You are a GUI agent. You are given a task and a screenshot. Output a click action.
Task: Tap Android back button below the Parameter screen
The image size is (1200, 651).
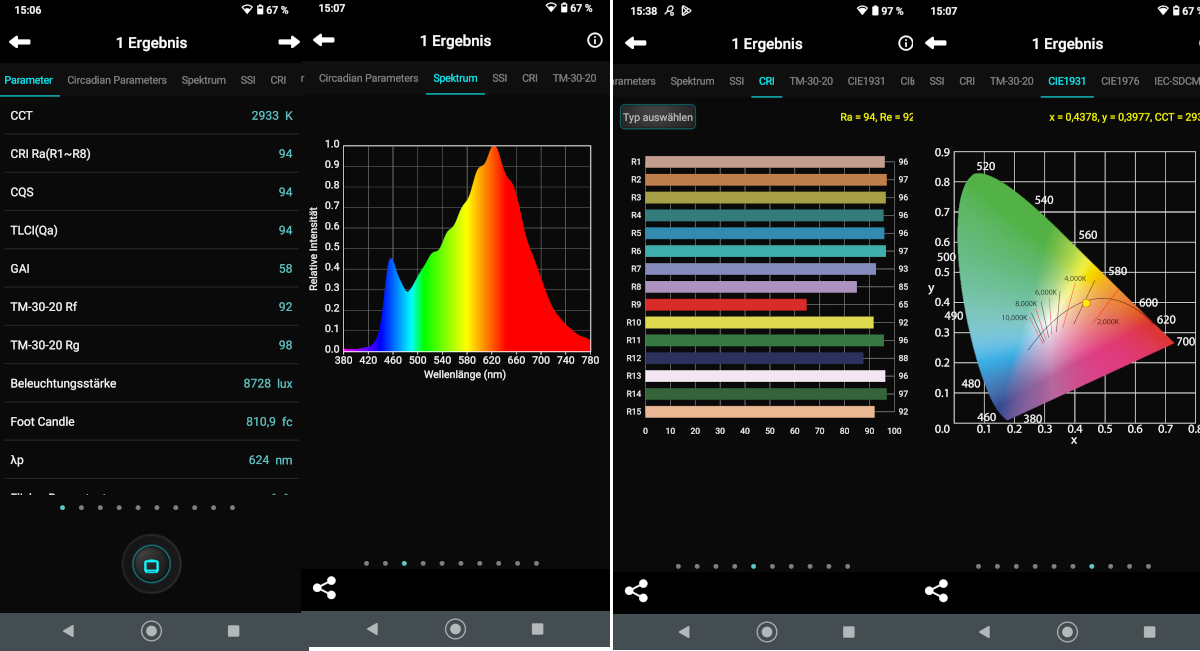coord(68,631)
